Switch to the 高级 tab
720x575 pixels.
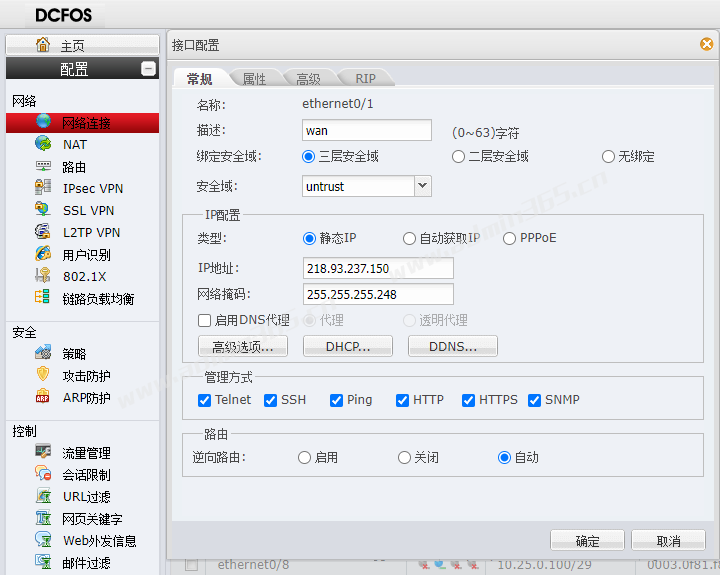pos(308,79)
